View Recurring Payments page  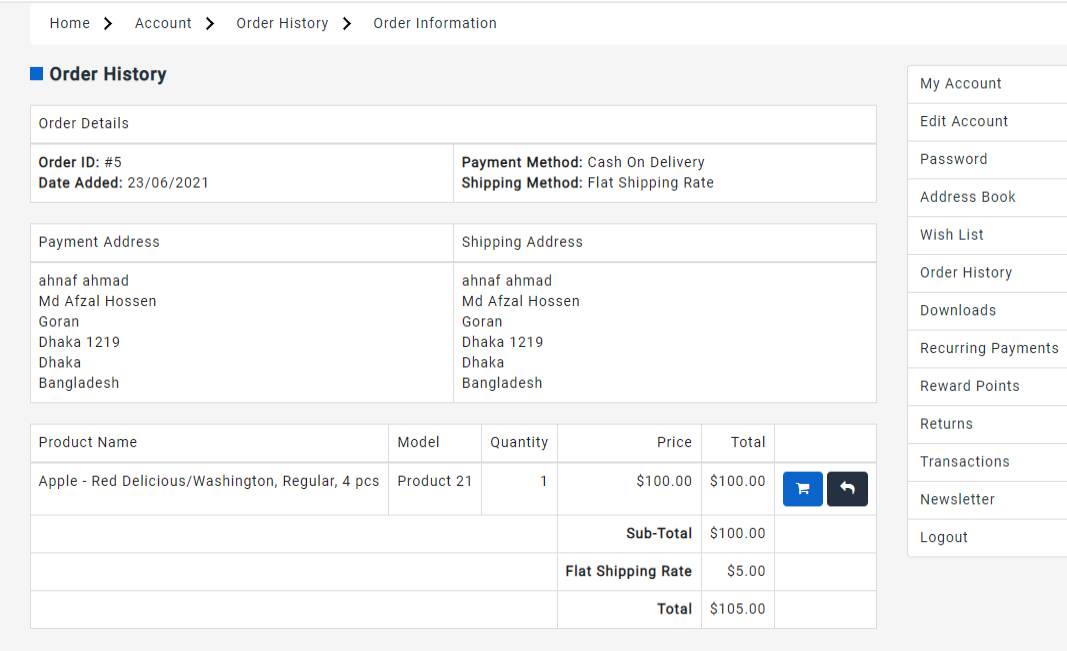(989, 349)
